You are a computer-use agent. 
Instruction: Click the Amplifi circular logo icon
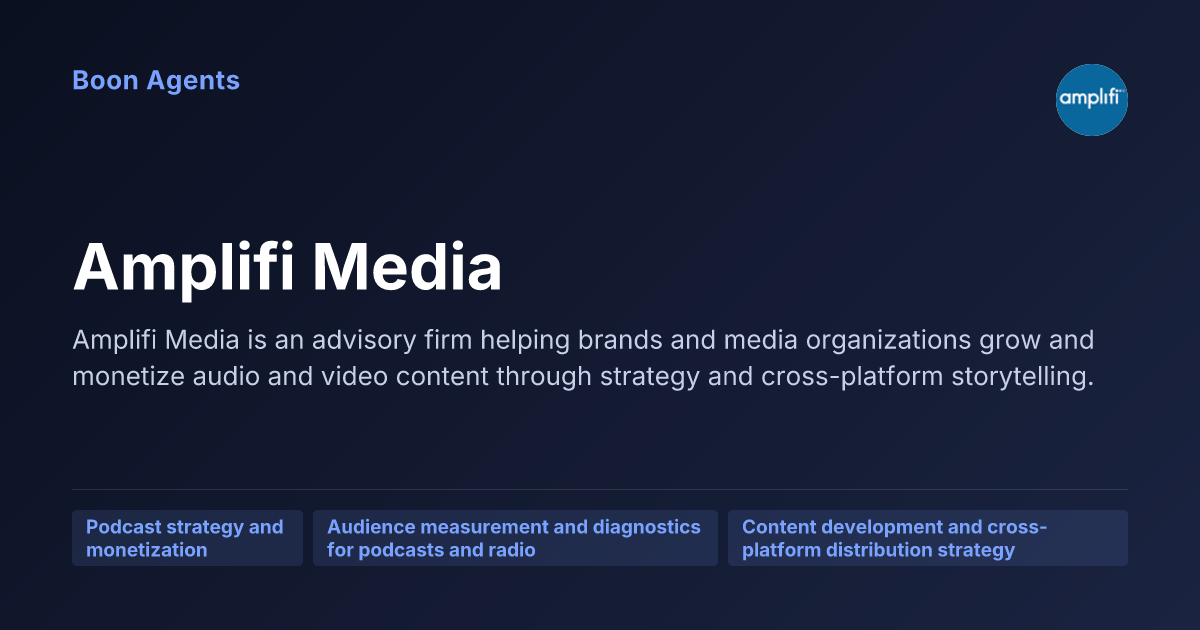[1092, 100]
